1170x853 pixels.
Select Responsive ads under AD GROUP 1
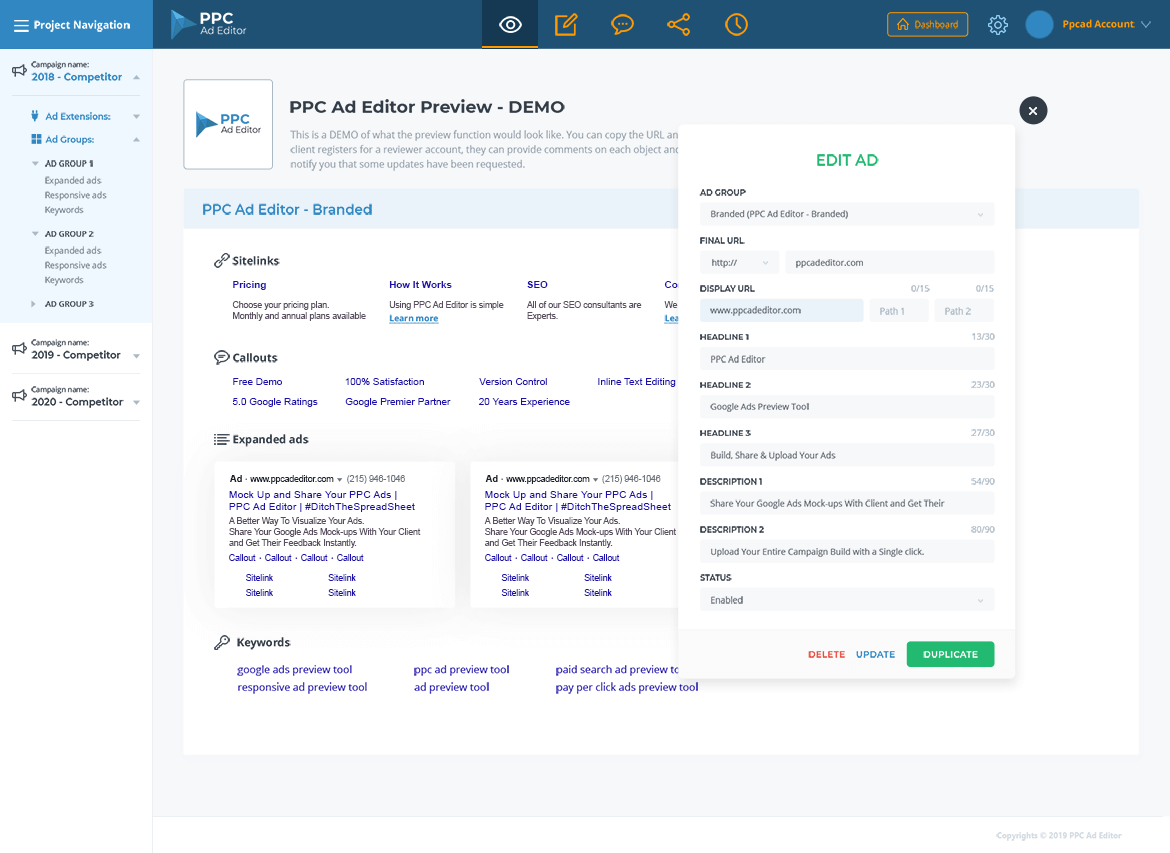[x=75, y=196]
